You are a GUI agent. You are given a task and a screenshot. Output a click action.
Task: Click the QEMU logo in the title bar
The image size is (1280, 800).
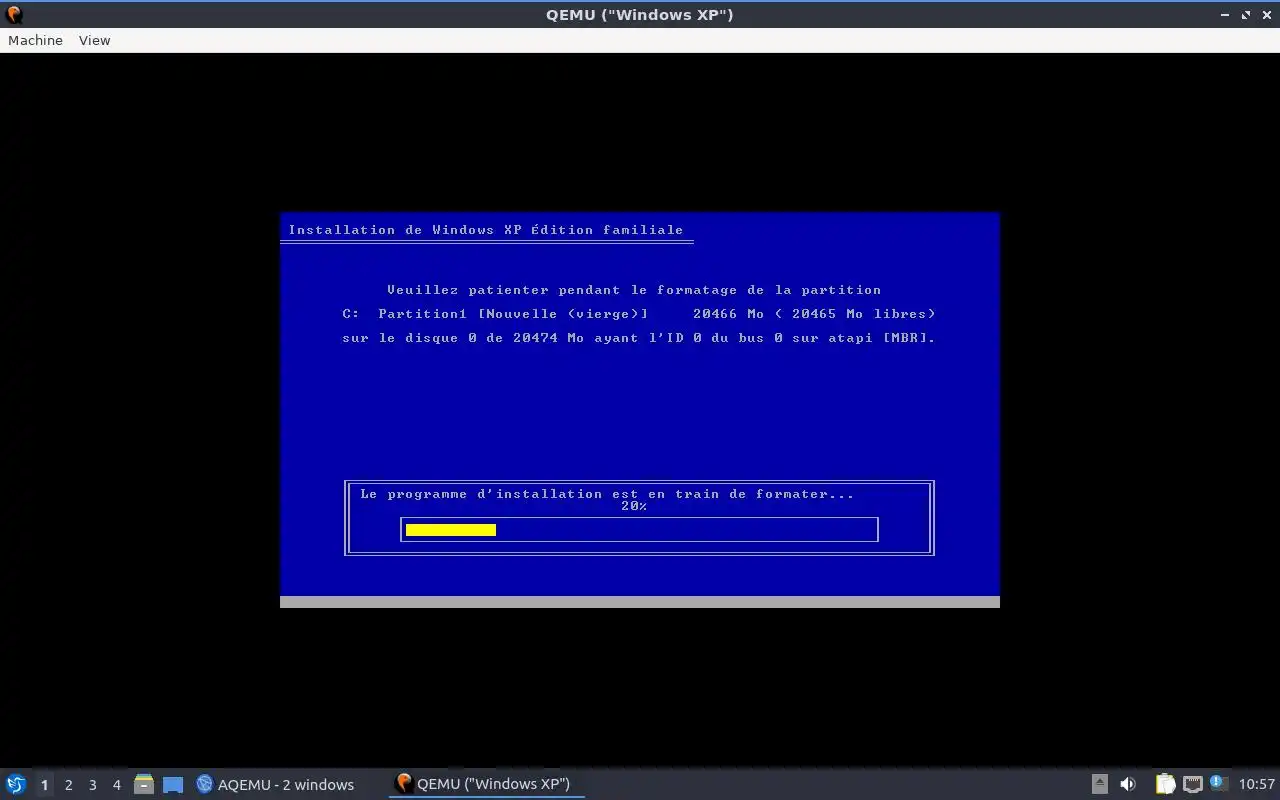click(14, 15)
